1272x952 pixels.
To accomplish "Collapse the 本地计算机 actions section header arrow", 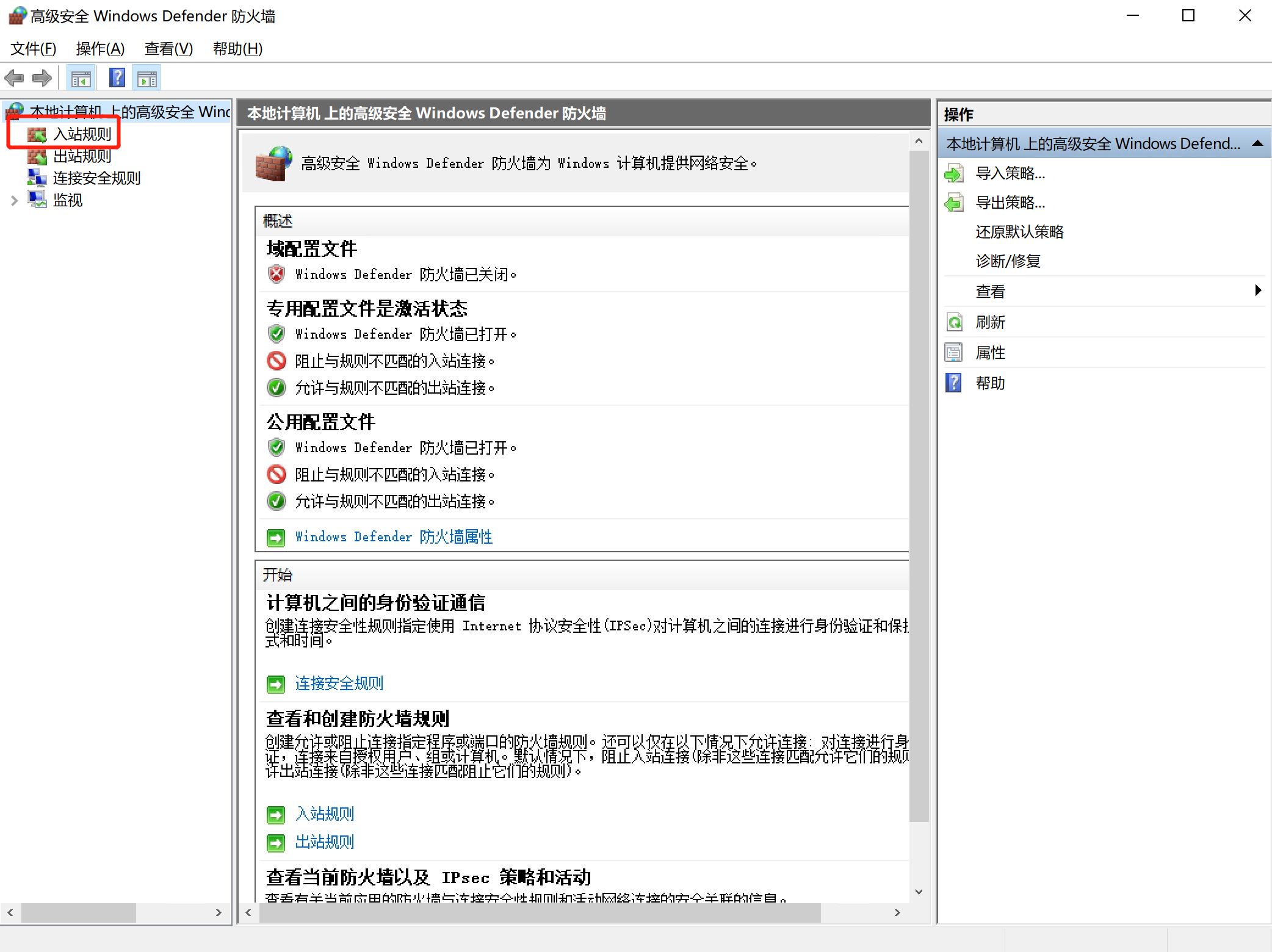I will click(1257, 143).
